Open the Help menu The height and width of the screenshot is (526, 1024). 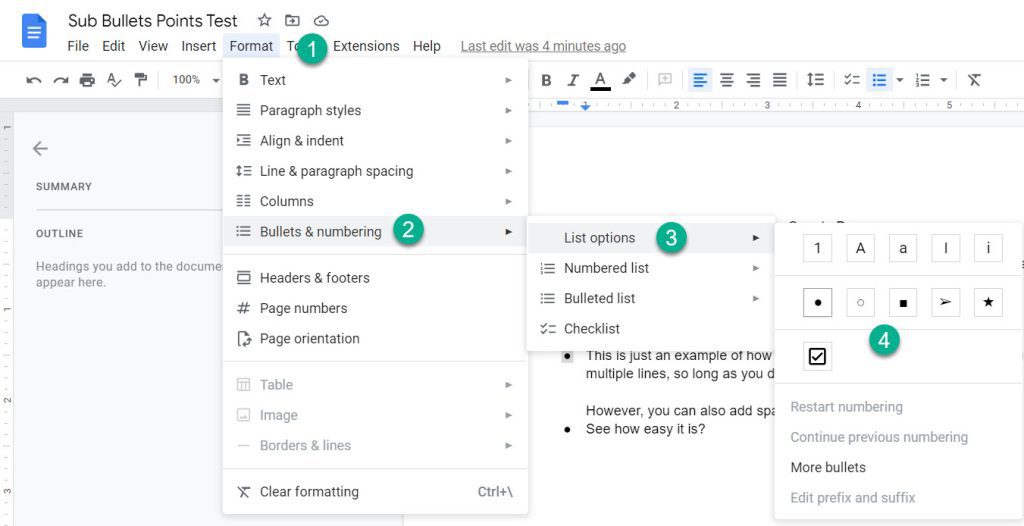[426, 46]
